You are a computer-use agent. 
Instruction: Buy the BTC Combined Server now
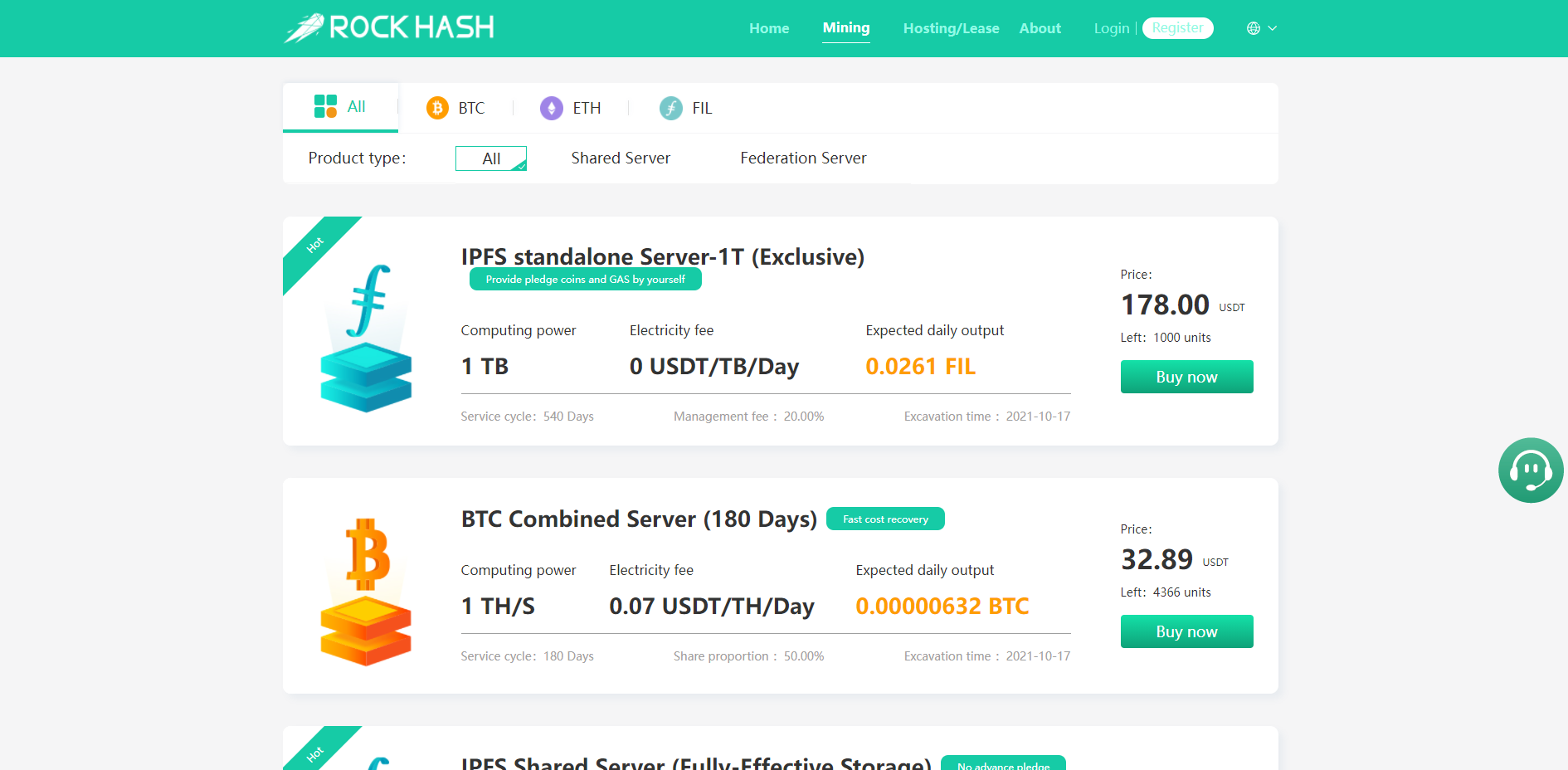[x=1186, y=631]
